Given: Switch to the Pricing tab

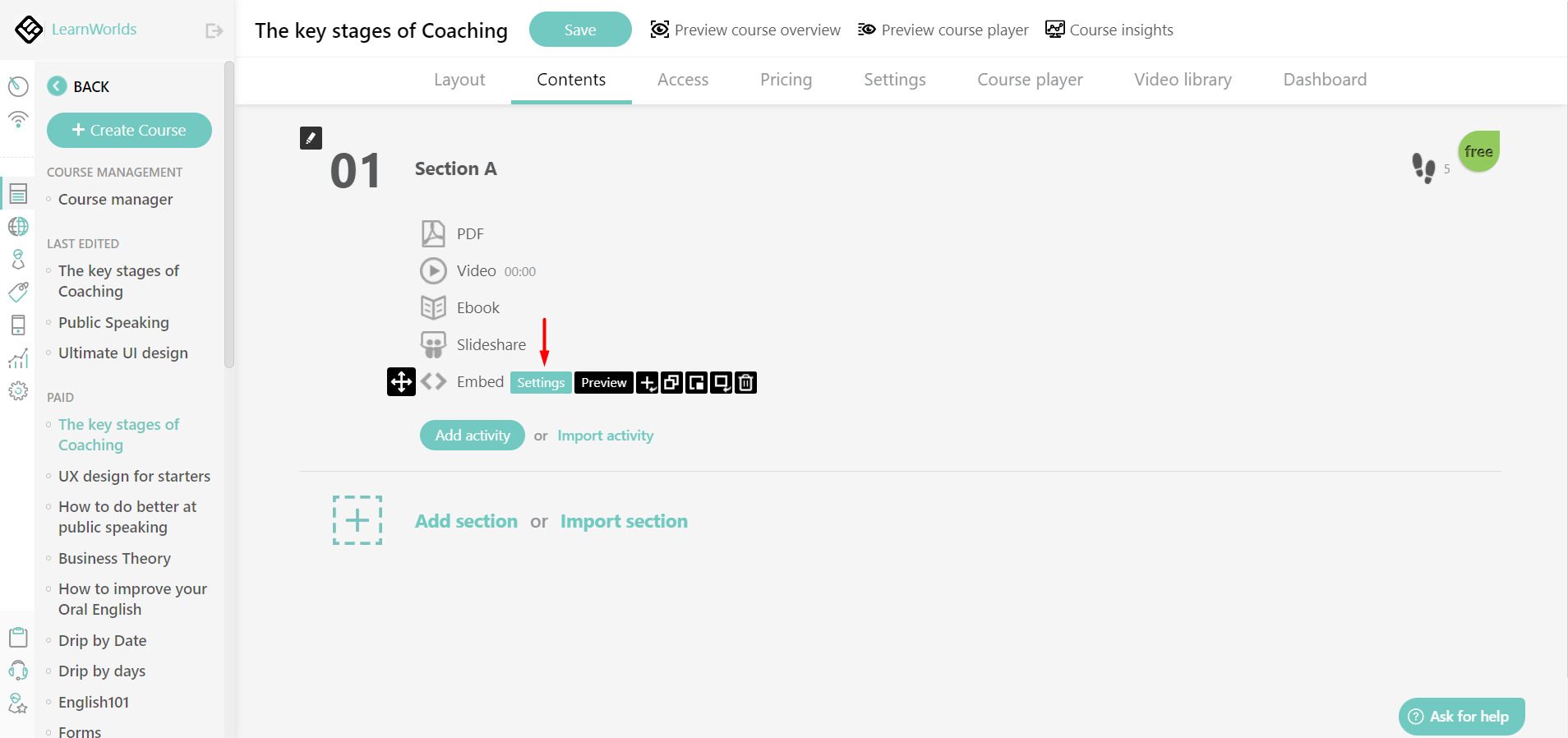Looking at the screenshot, I should 786,80.
